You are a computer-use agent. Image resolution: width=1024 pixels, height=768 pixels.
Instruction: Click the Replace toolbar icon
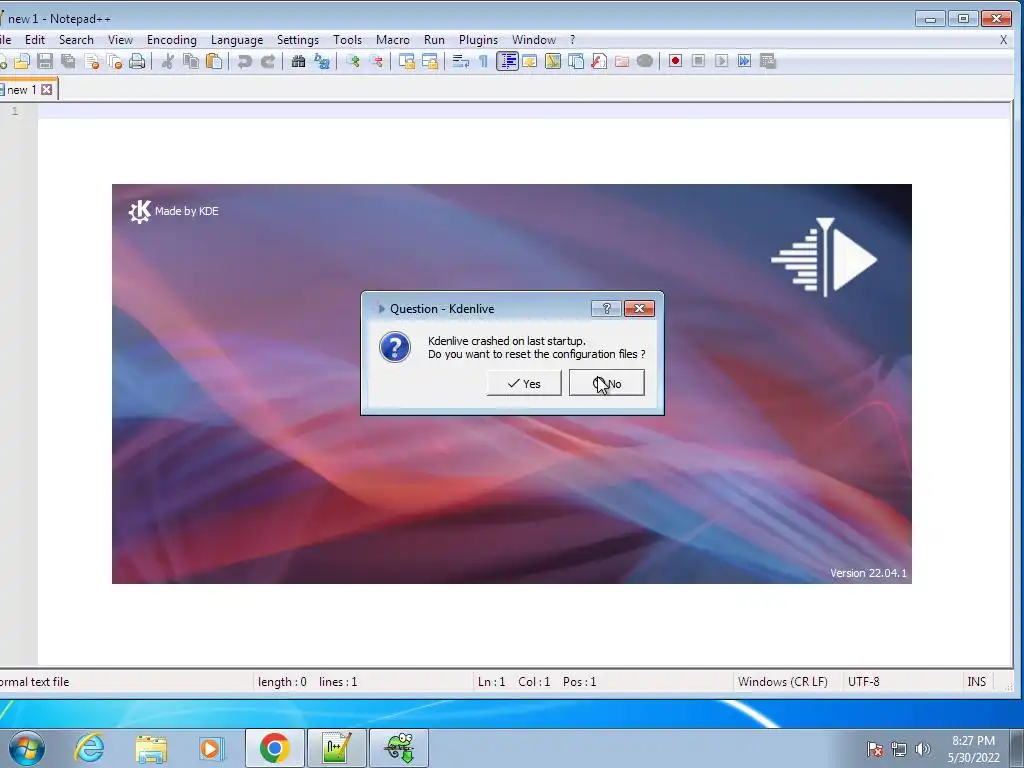click(321, 61)
